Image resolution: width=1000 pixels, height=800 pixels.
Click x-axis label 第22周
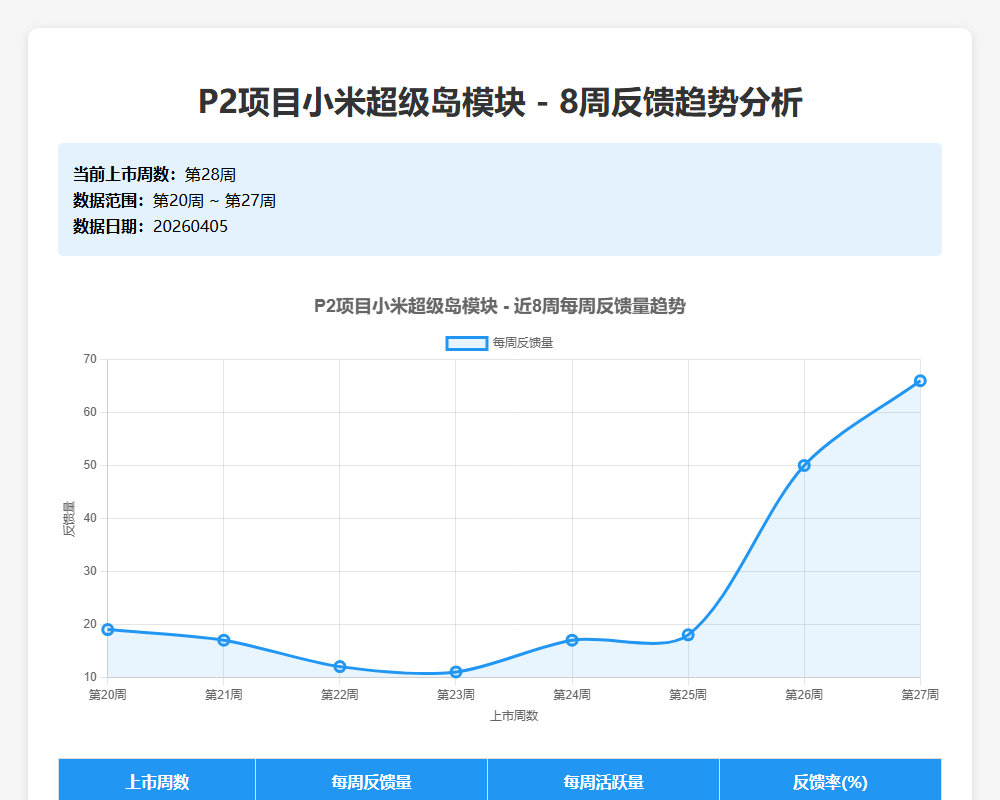tap(340, 695)
